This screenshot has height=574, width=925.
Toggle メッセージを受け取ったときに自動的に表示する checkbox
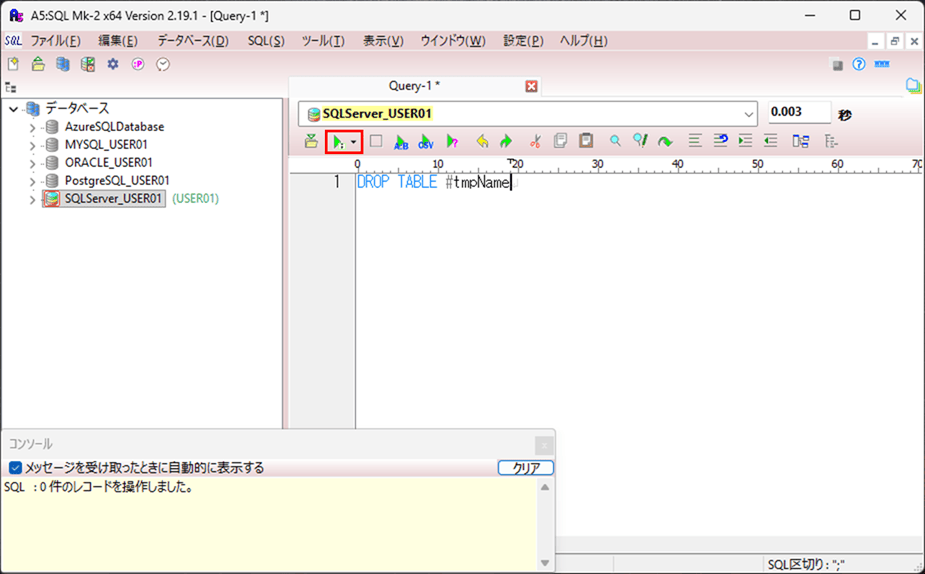coord(15,468)
